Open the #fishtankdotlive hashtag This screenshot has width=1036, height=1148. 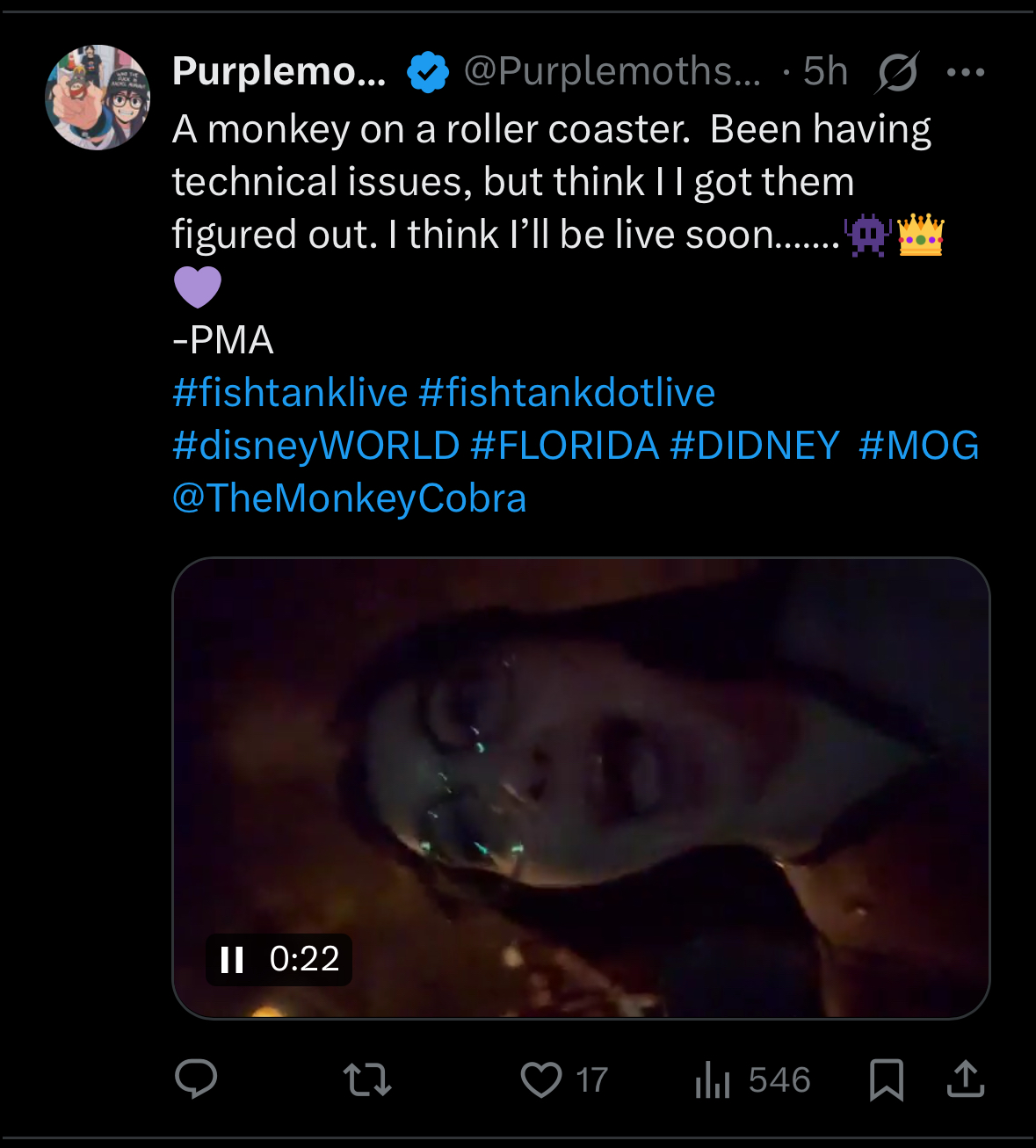pos(567,393)
